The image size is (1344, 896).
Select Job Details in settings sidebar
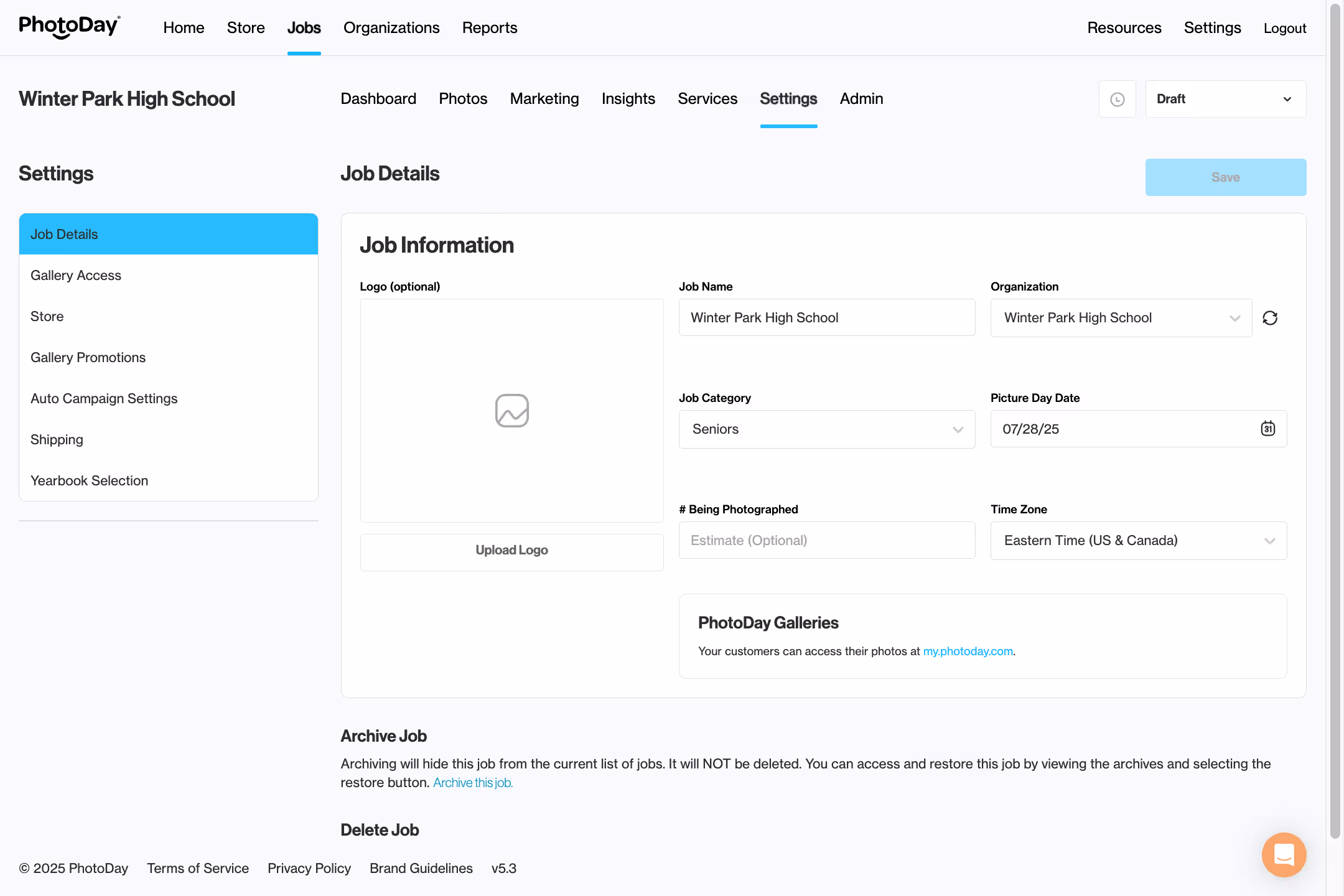[169, 234]
